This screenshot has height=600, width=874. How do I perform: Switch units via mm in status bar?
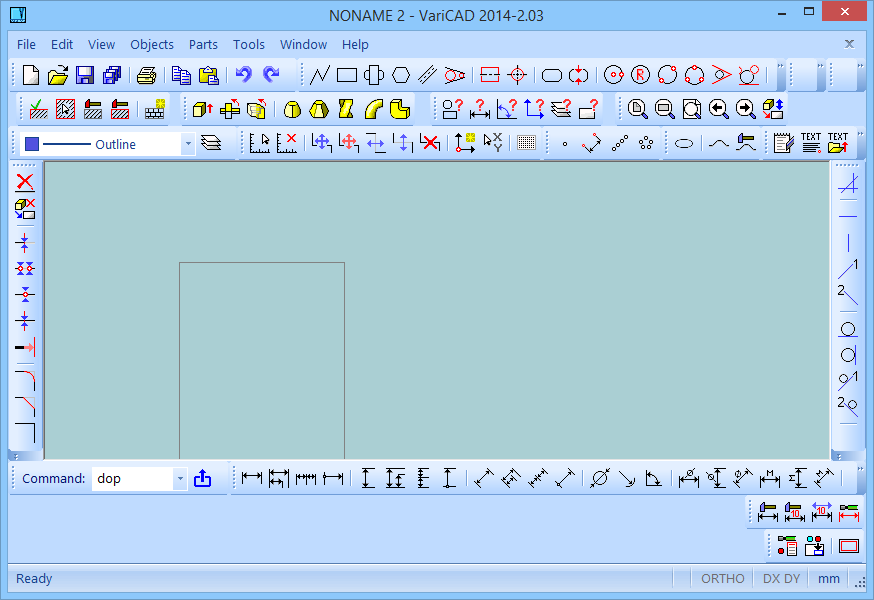coord(828,579)
